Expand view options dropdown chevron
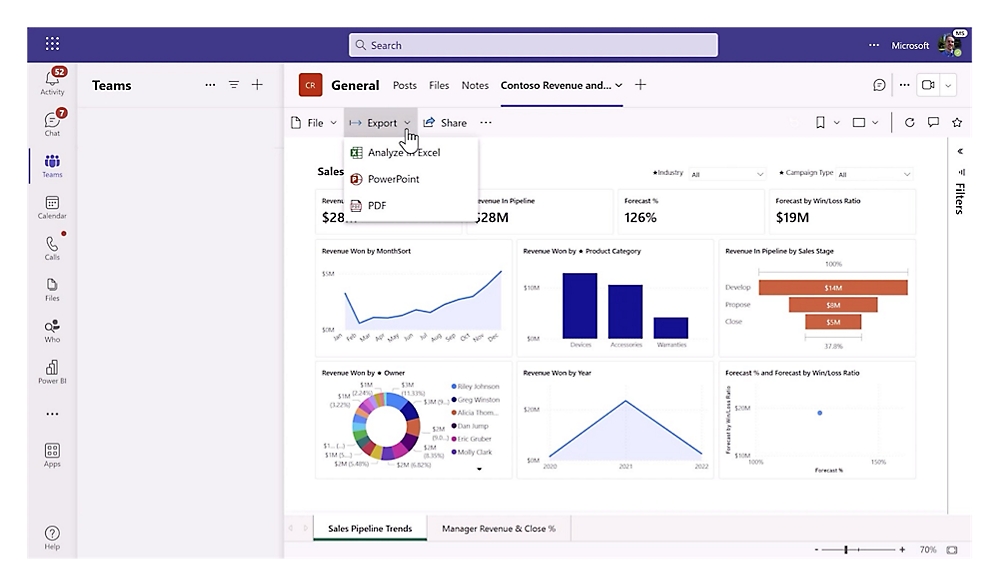Viewport: 1000px width, 586px height. pos(875,122)
